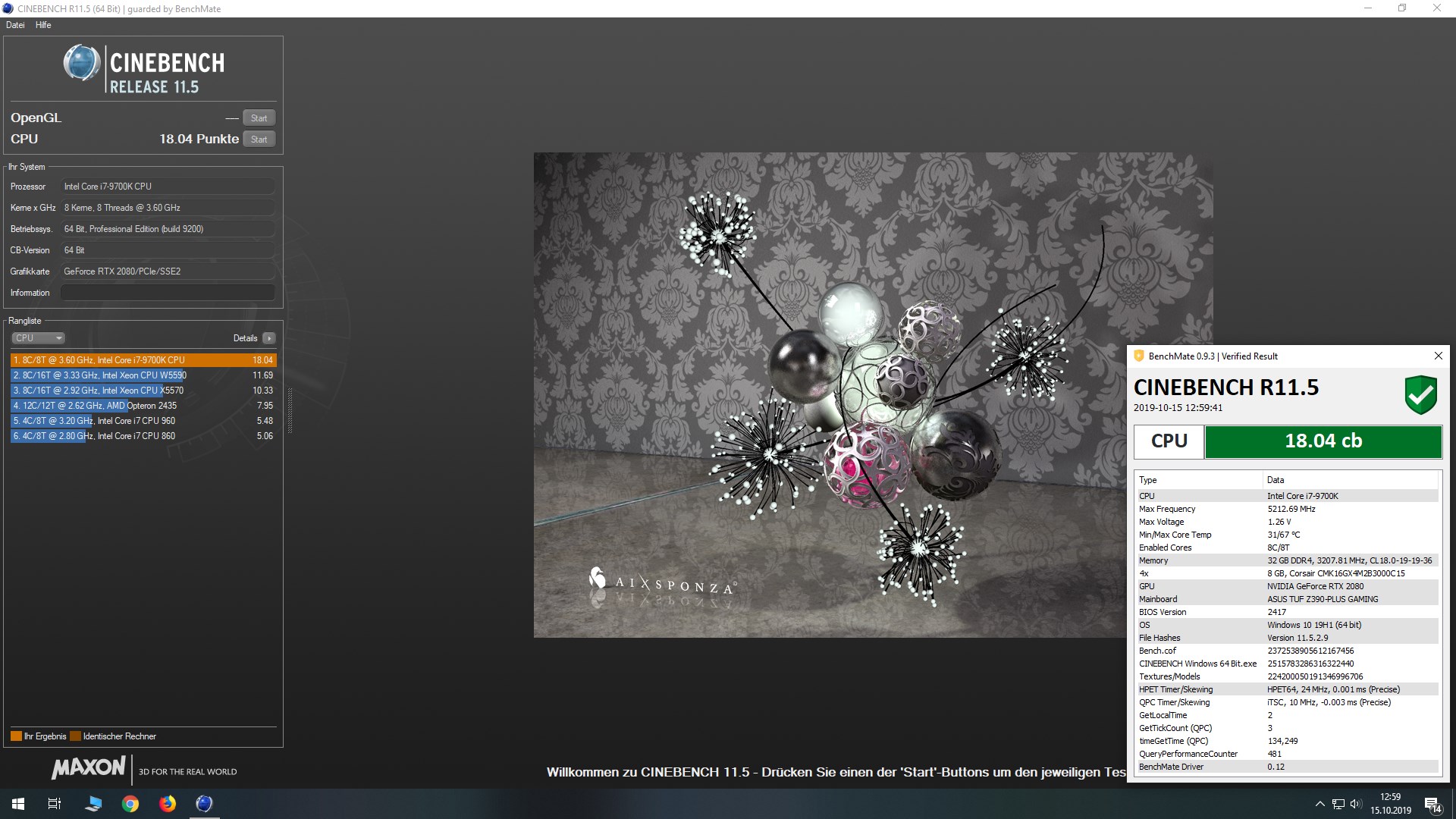Select the HPET Timer/Skewing row

tap(1287, 689)
